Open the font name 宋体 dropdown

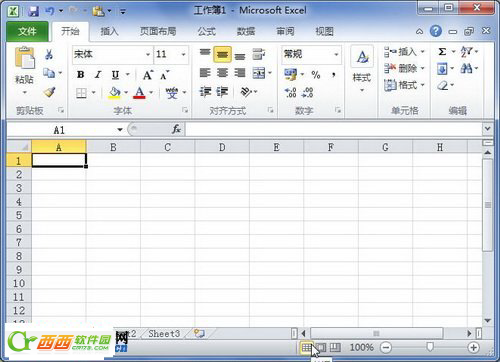coord(148,54)
